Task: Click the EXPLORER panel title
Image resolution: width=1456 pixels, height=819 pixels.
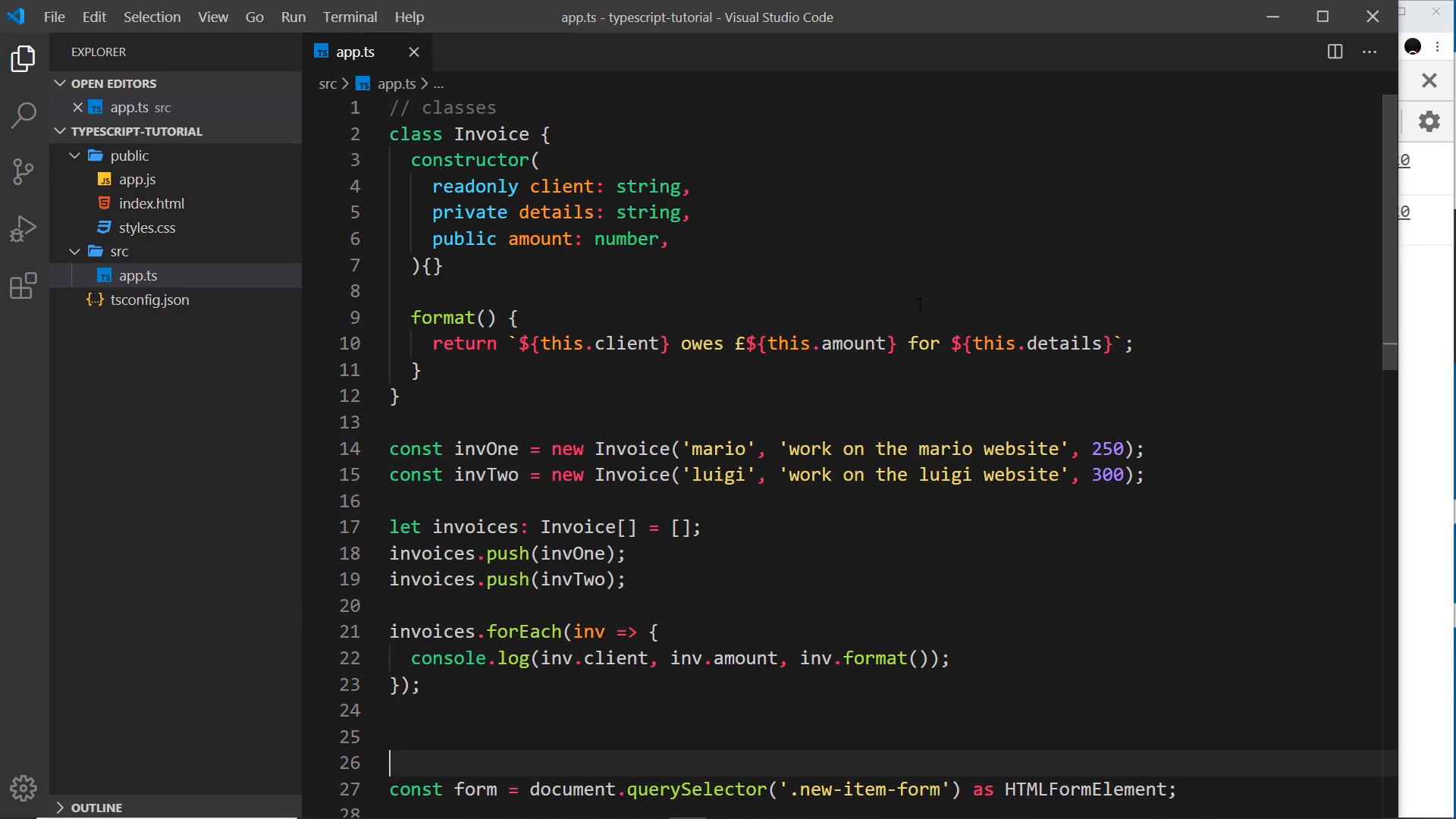Action: [x=99, y=52]
